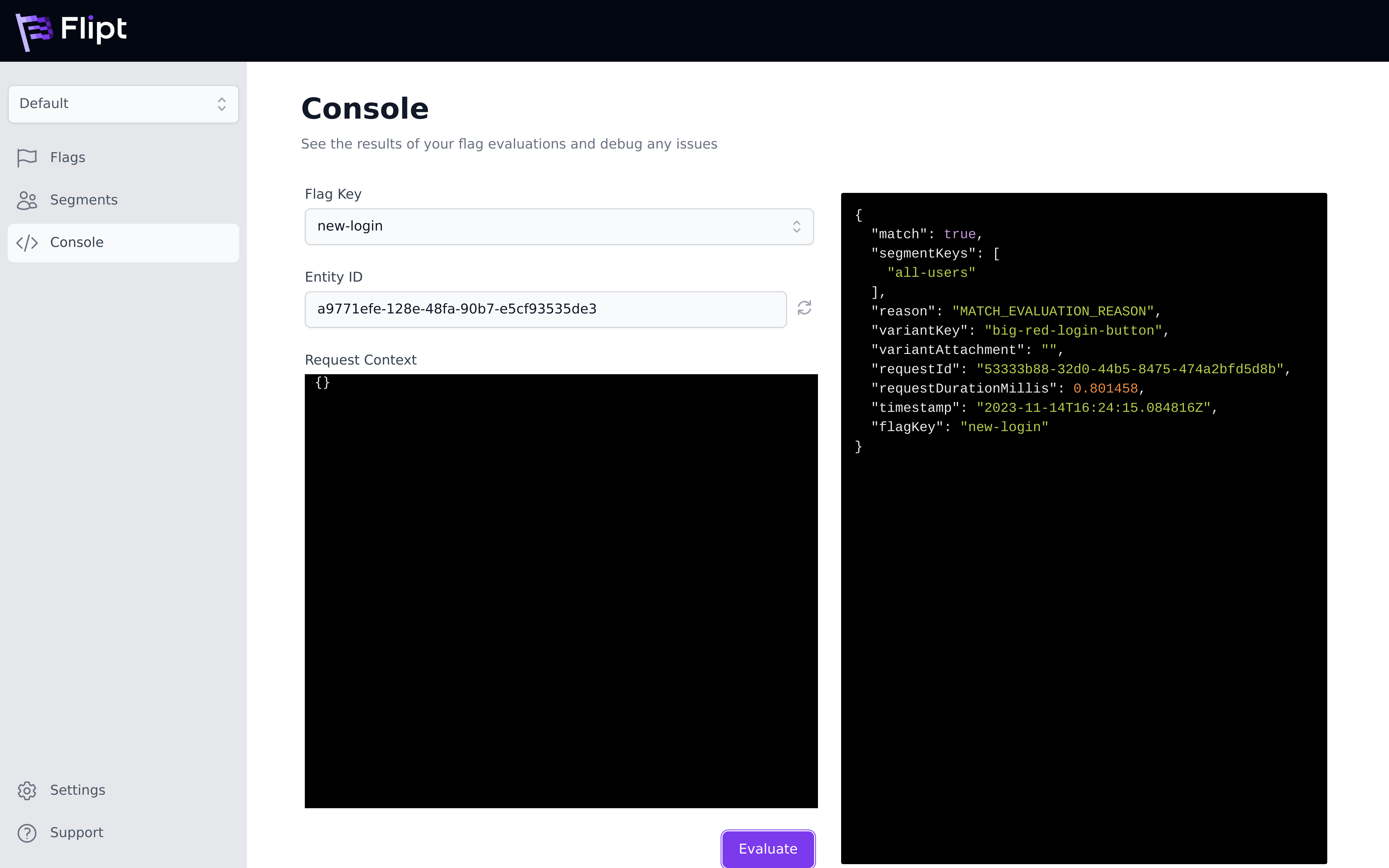
Task: Click the Flags sidebar flag icon
Action: pos(27,157)
